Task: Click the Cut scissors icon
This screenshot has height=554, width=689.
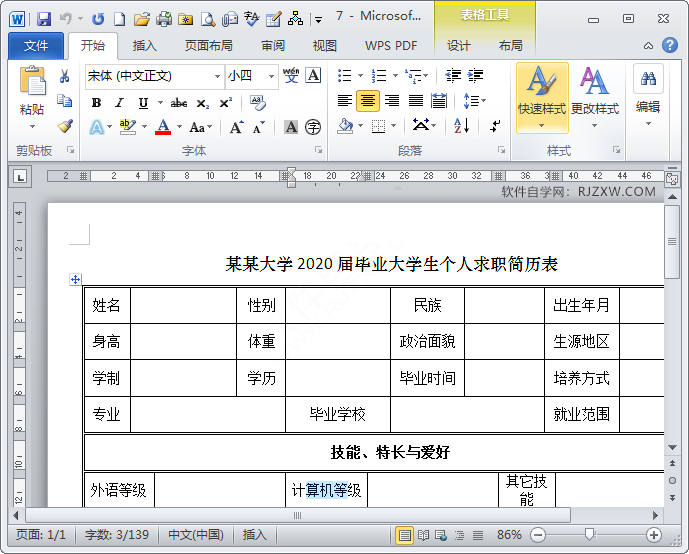Action: (65, 76)
